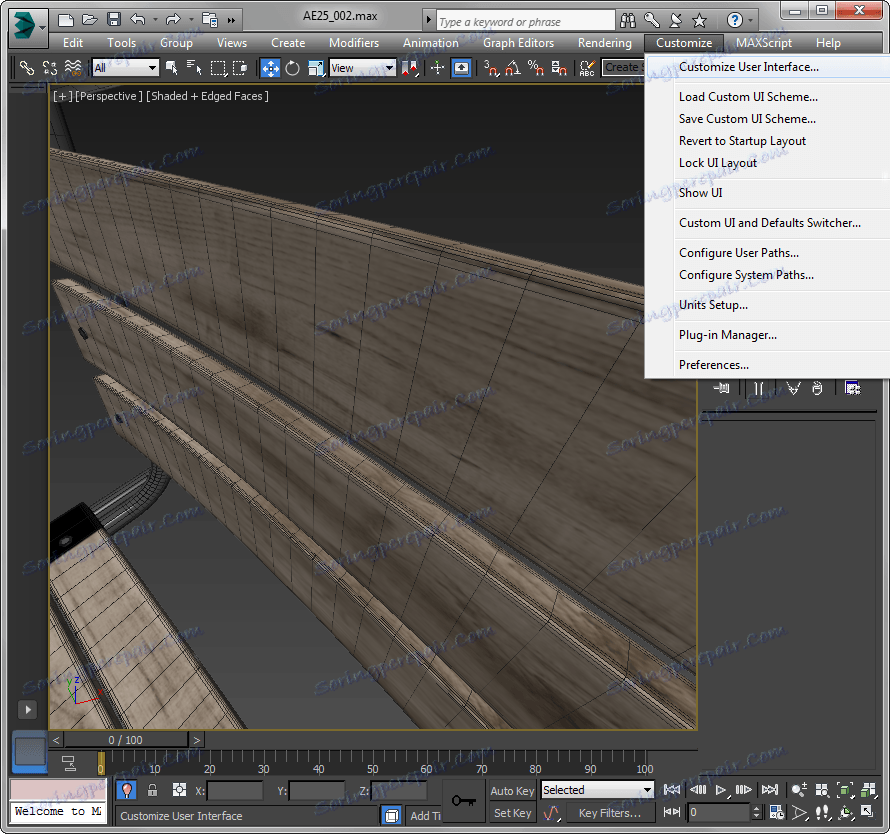Open Preferences from the Customize menu
Viewport: 890px width, 834px height.
pos(713,365)
